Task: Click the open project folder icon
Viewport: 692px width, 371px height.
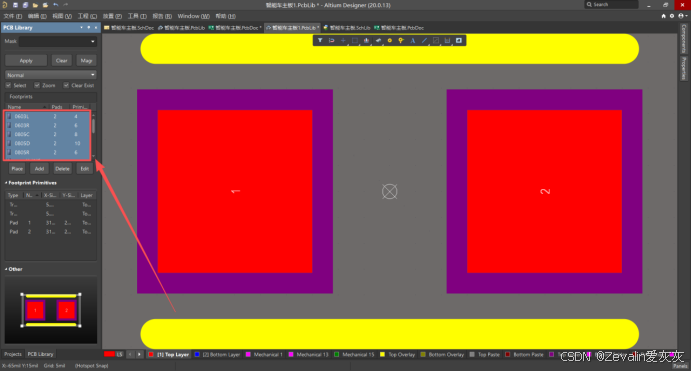Action: 45,5
